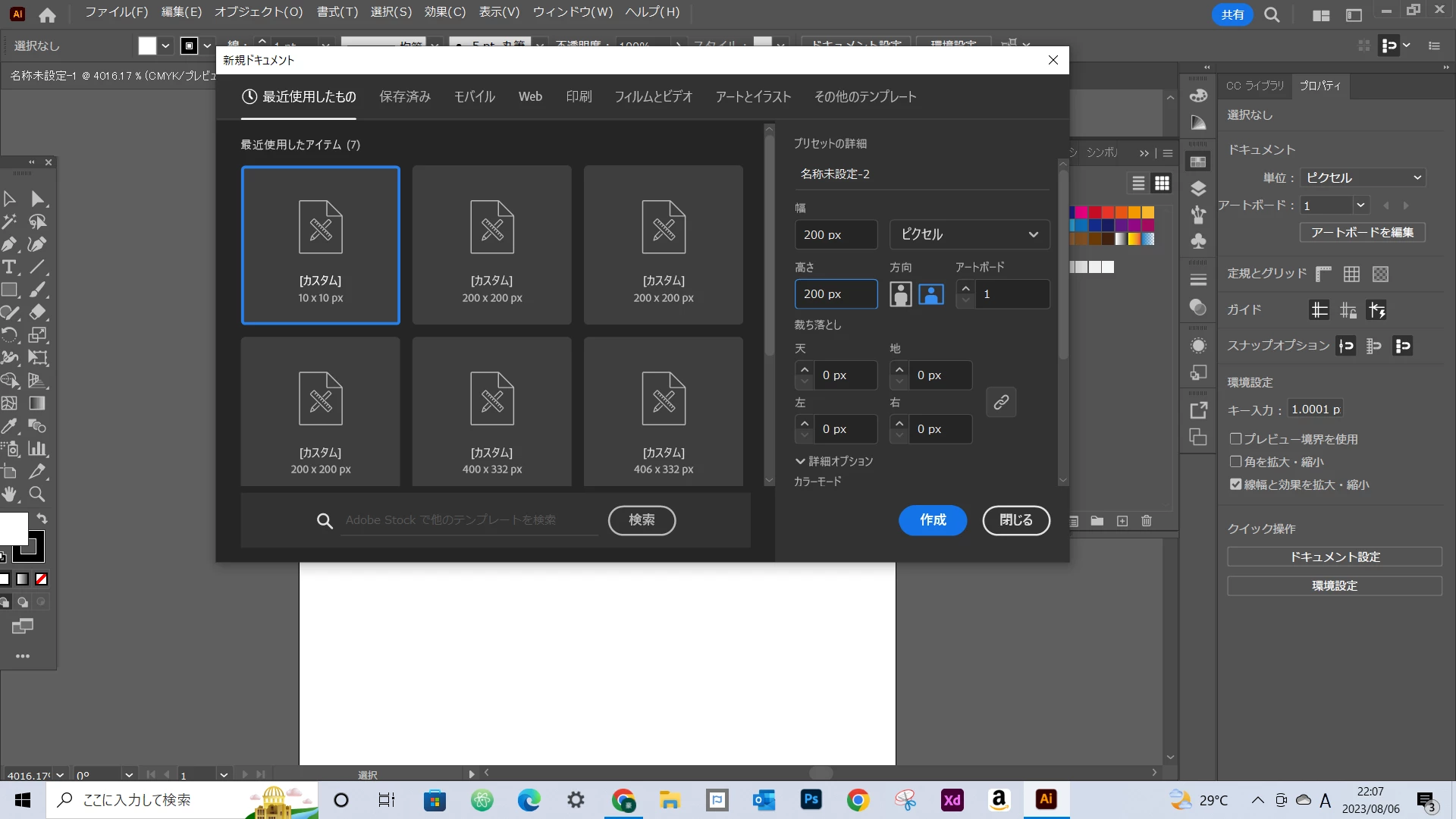
Task: Uncheck 線幅と効果を拡大・縮小 checkbox
Action: [x=1236, y=485]
